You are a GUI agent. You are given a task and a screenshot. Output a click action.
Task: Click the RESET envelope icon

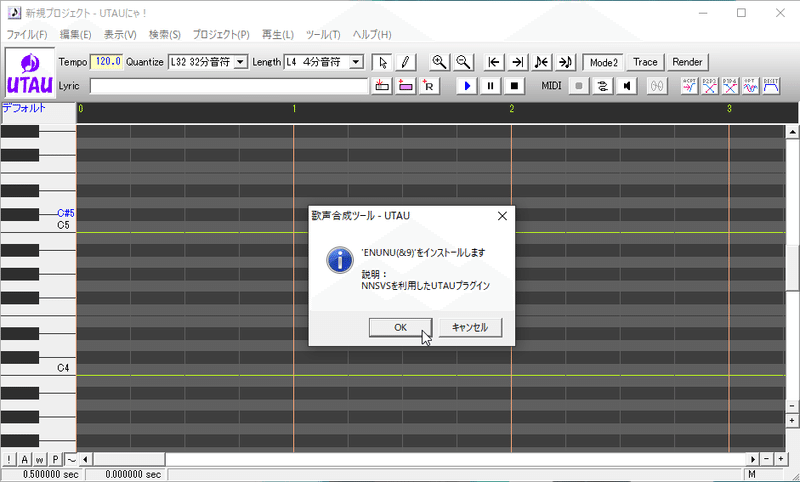click(771, 86)
